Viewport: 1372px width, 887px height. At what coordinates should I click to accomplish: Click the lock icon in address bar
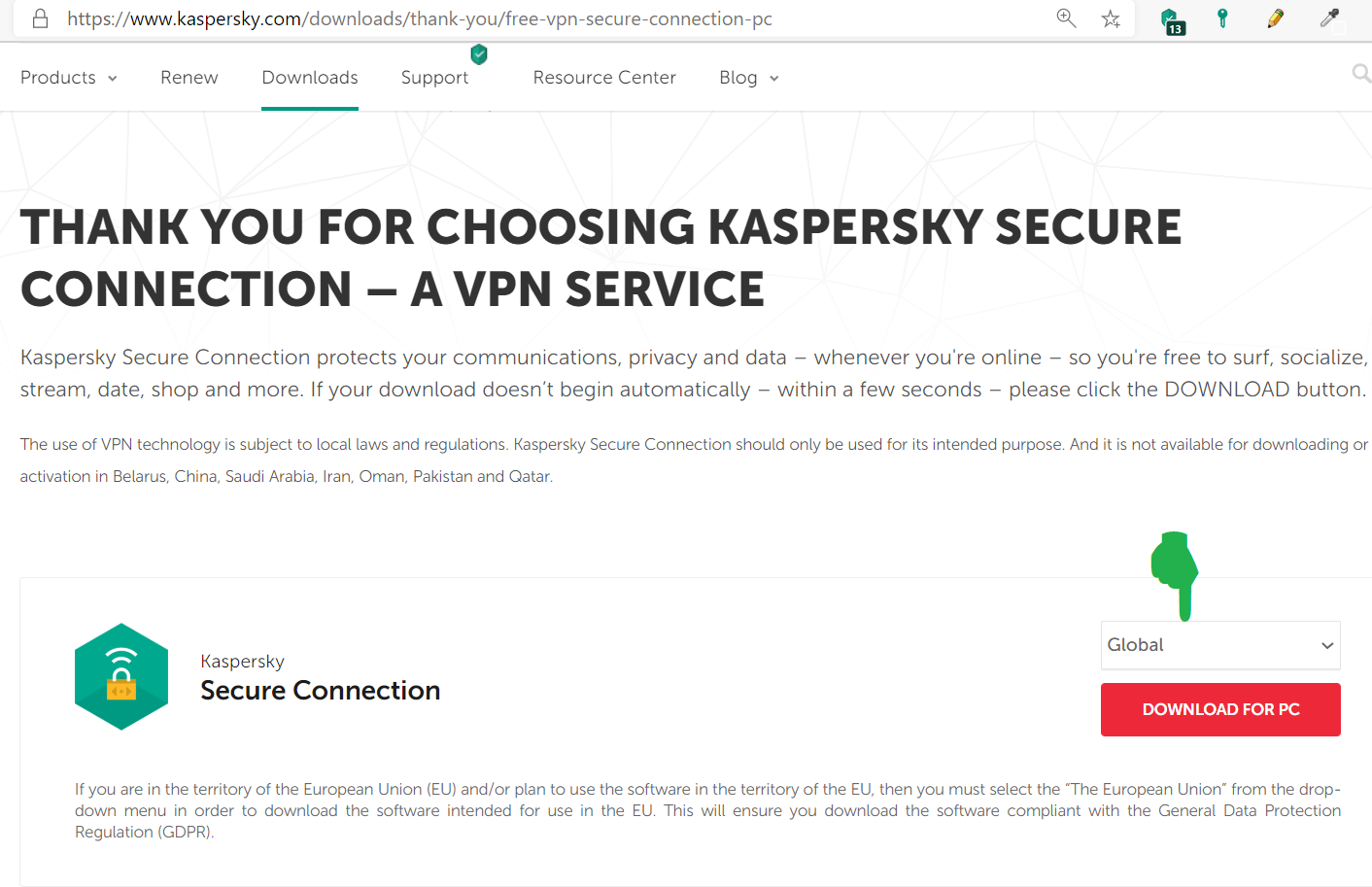point(41,18)
